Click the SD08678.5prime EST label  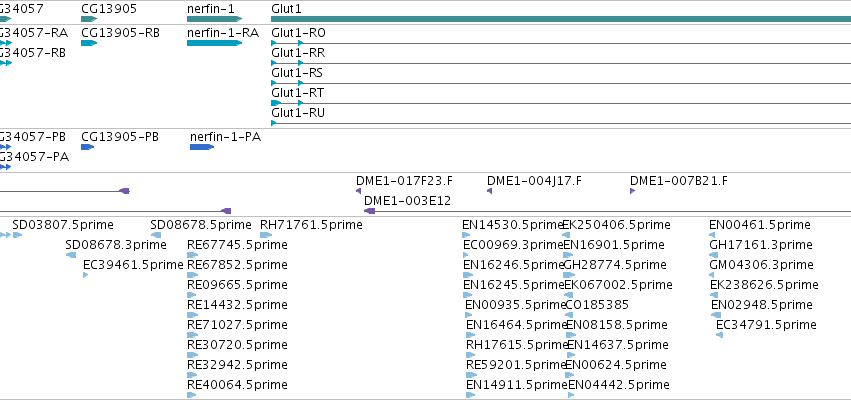(201, 225)
